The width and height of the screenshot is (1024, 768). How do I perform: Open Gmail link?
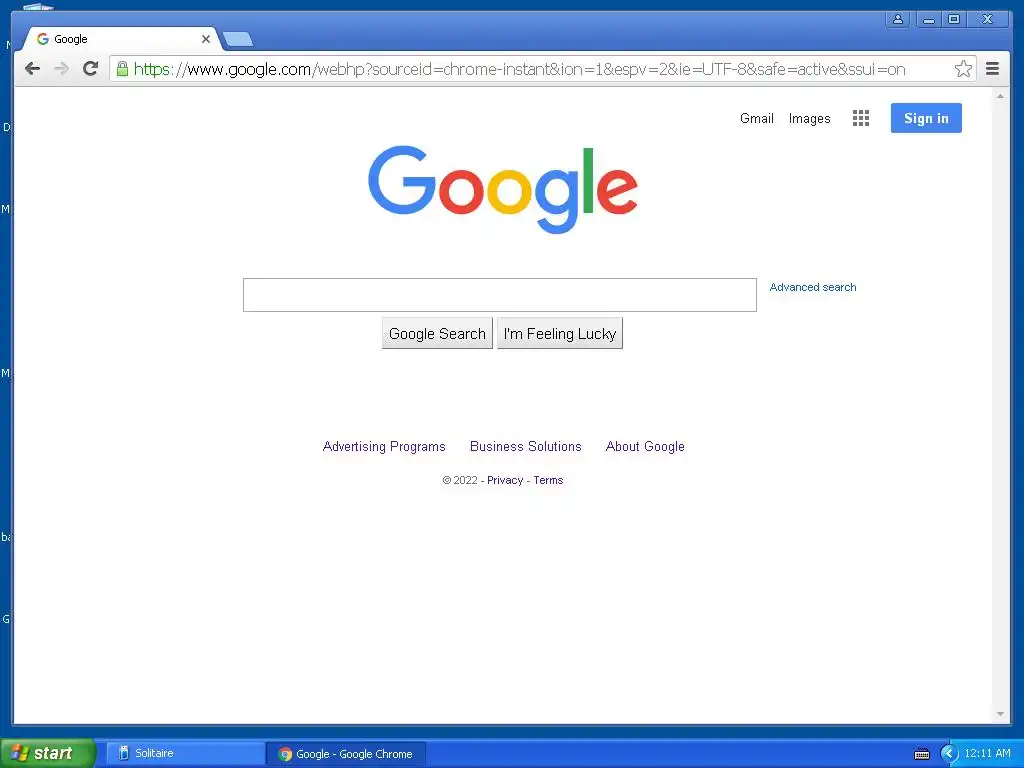(x=756, y=118)
